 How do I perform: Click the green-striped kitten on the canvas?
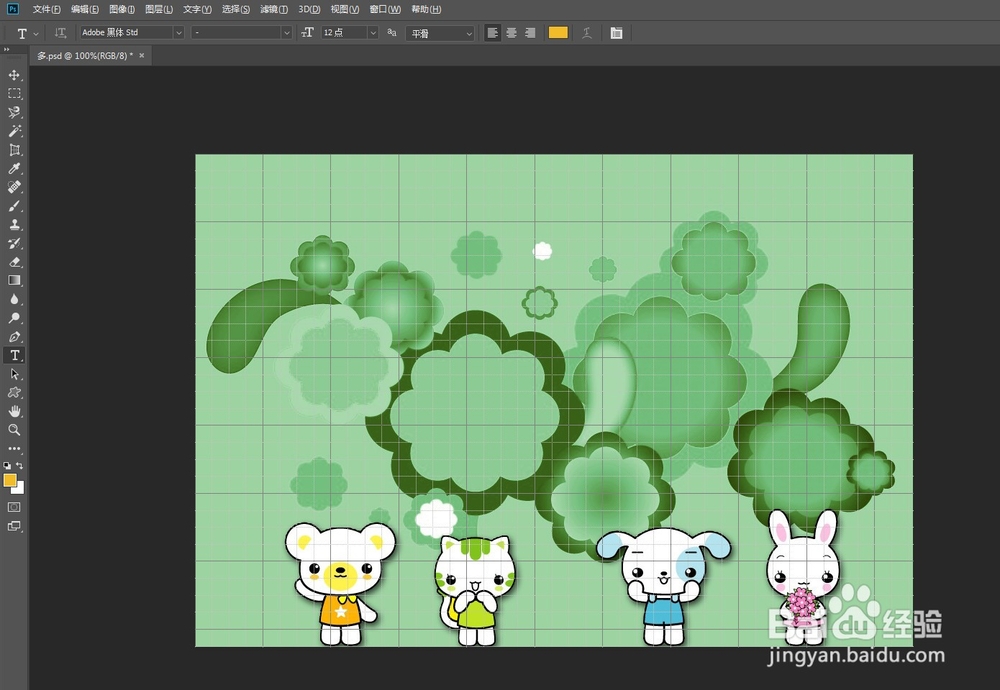(474, 591)
